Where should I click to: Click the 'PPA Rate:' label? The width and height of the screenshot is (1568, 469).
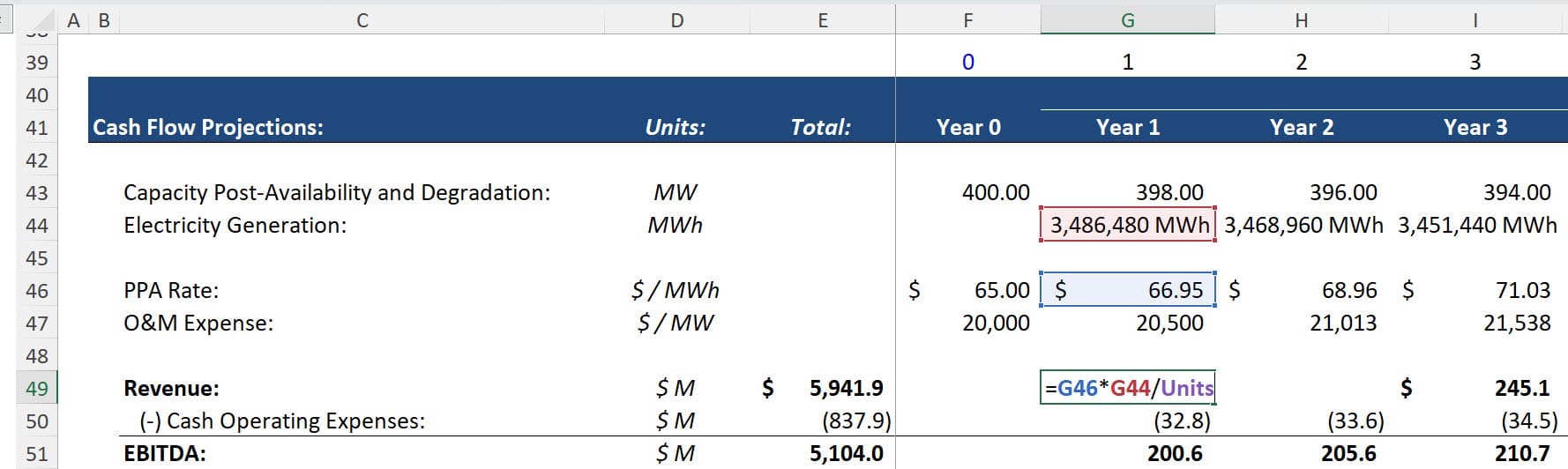pos(171,291)
